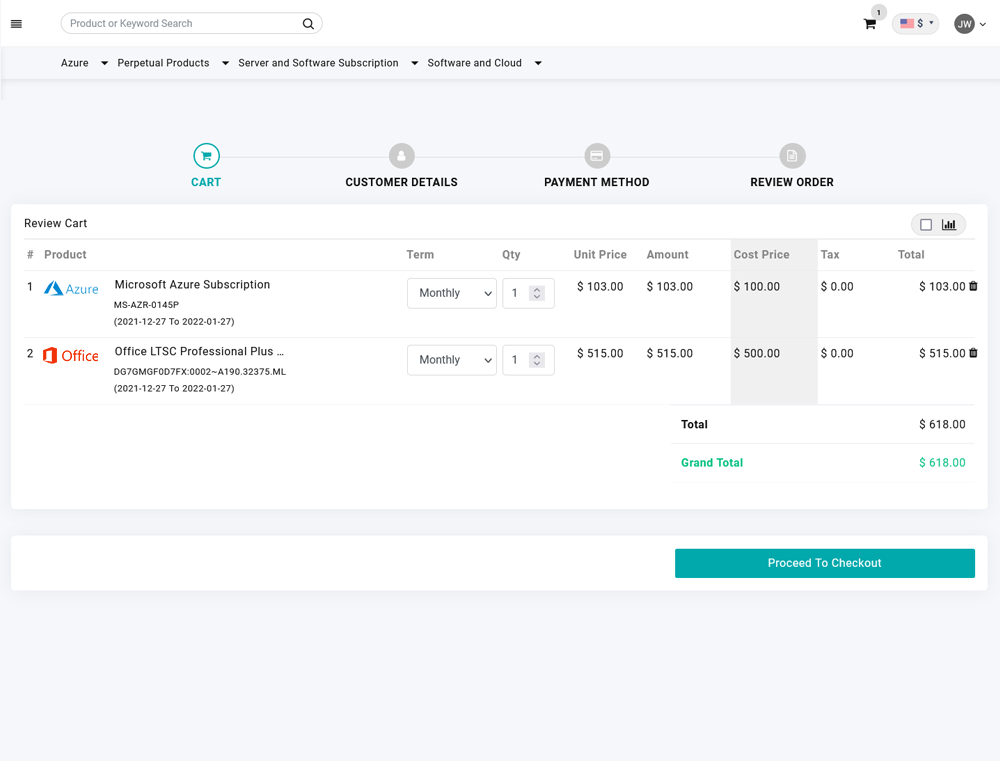Click the Proceed To Checkout button

coord(824,563)
